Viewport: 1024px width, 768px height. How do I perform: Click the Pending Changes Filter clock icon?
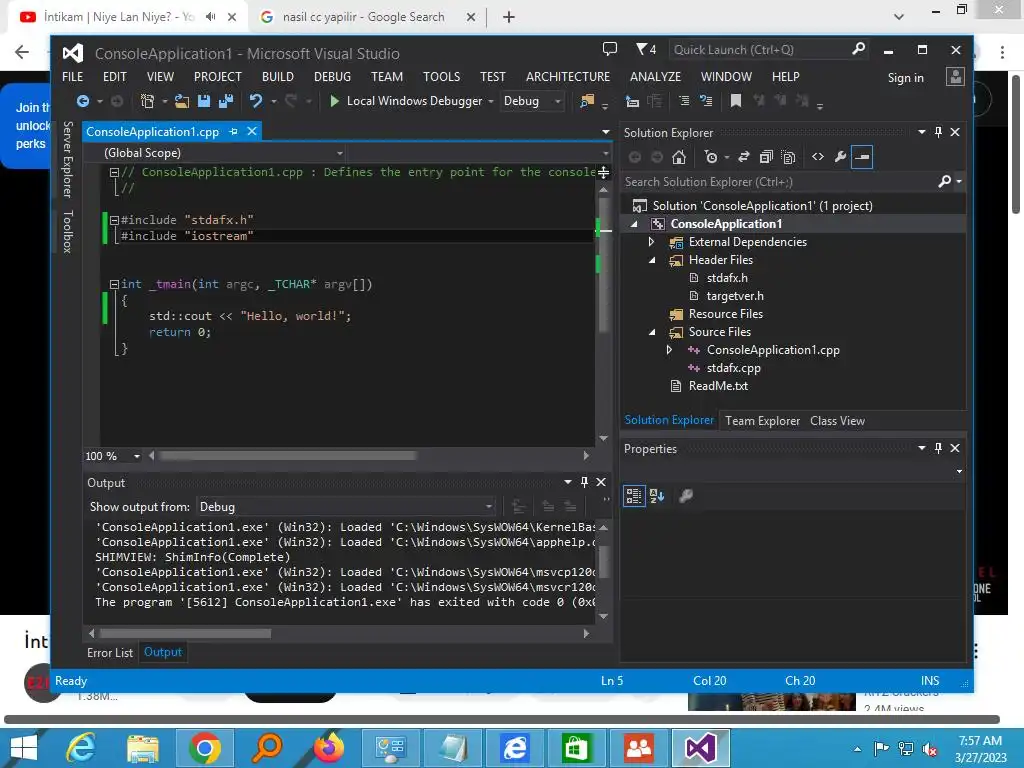pos(711,157)
